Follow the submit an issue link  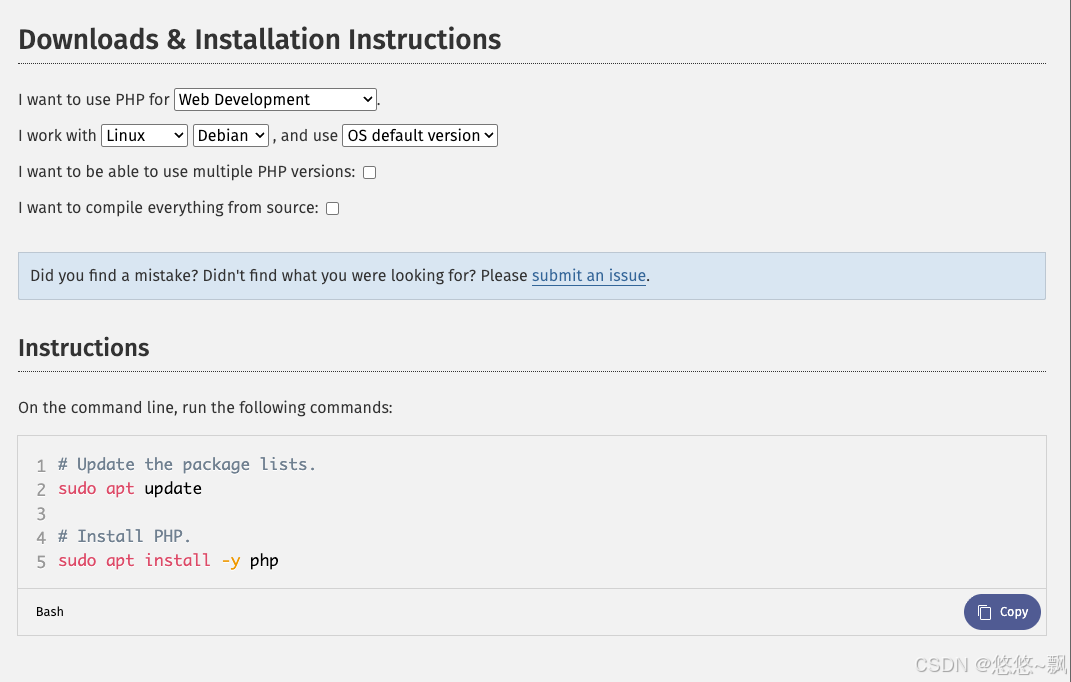[x=589, y=275]
